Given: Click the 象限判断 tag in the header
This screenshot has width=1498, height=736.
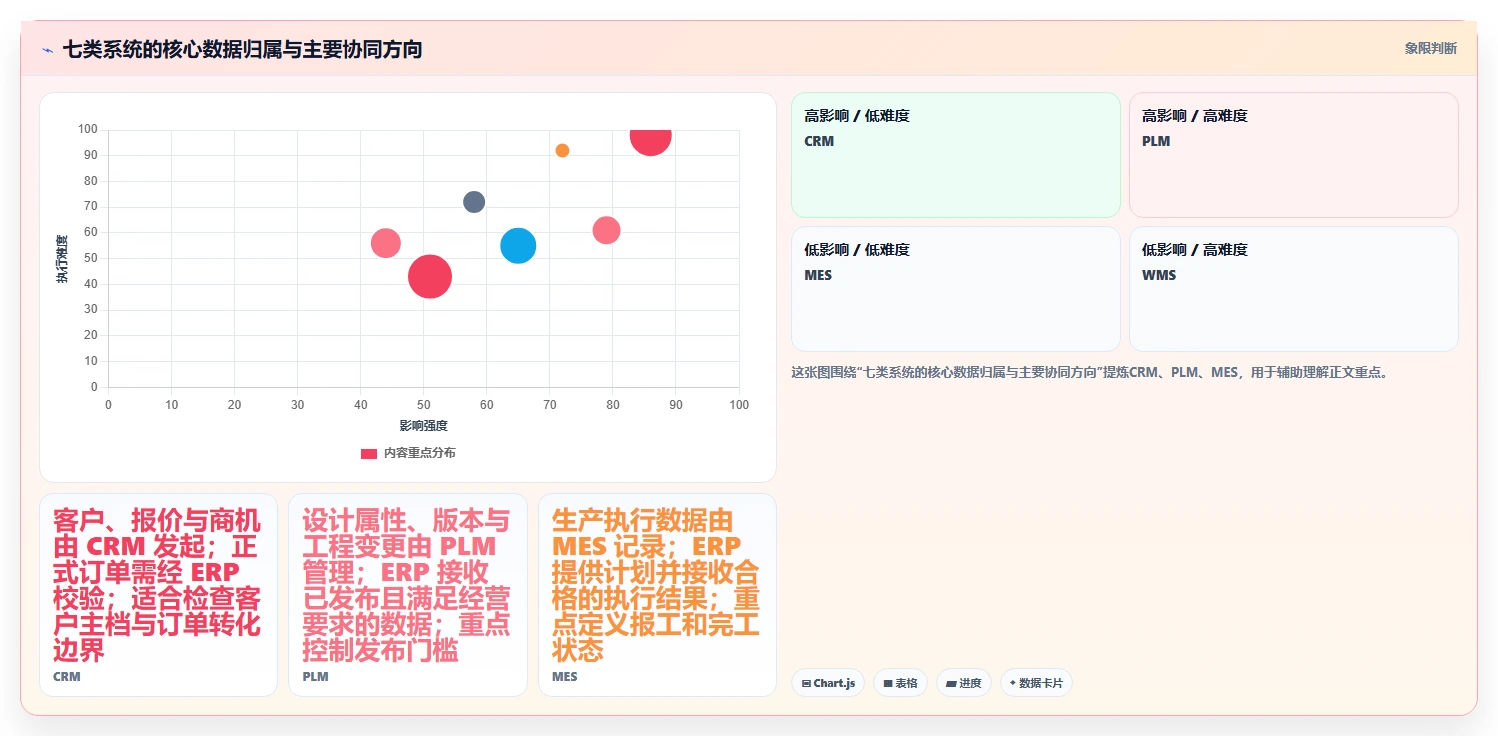Looking at the screenshot, I should [x=1430, y=48].
